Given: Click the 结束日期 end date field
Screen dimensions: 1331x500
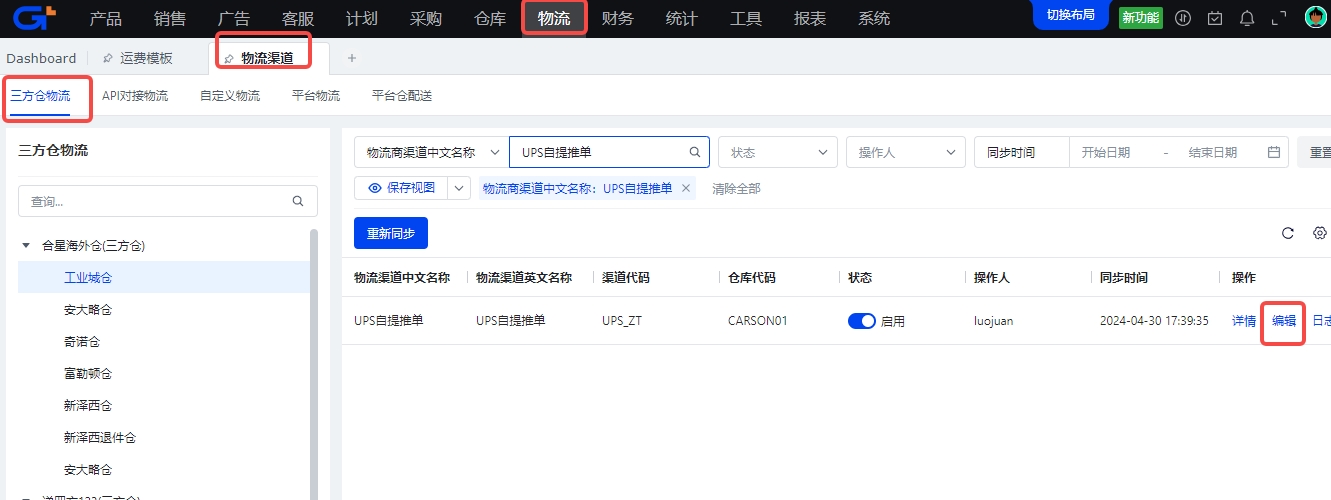Looking at the screenshot, I should click(x=1213, y=152).
